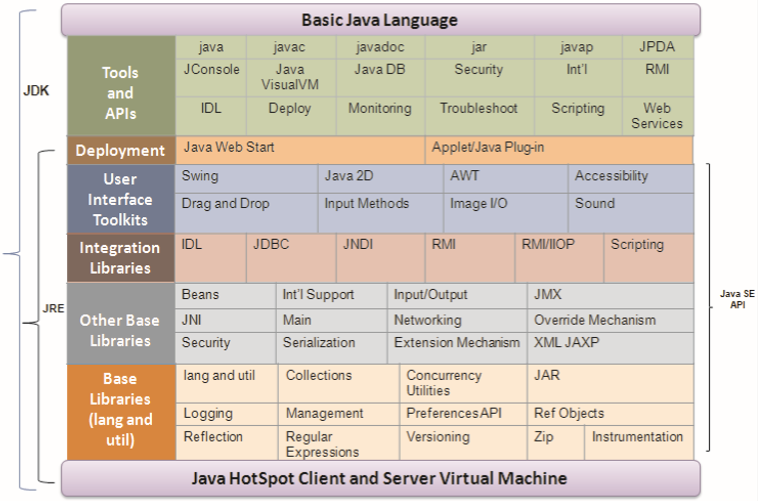Select the Swing cell
Screen dimensions: 758x501
tap(246, 178)
